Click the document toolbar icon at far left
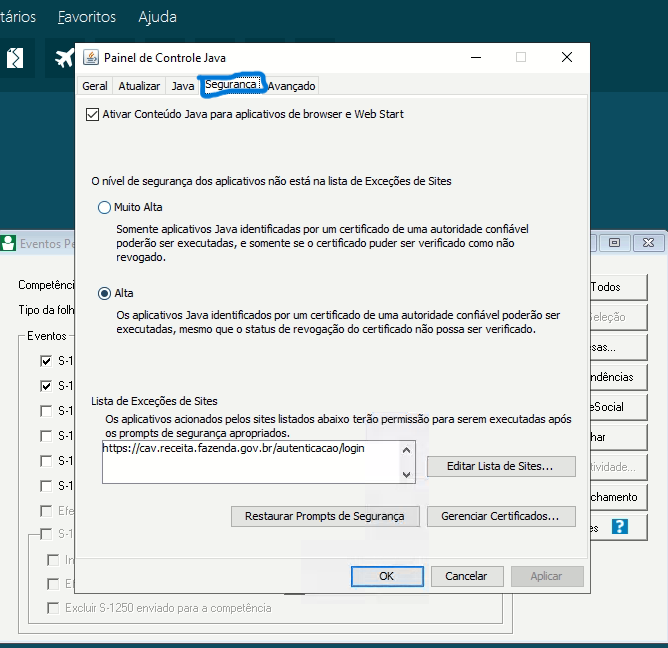 coord(15,58)
